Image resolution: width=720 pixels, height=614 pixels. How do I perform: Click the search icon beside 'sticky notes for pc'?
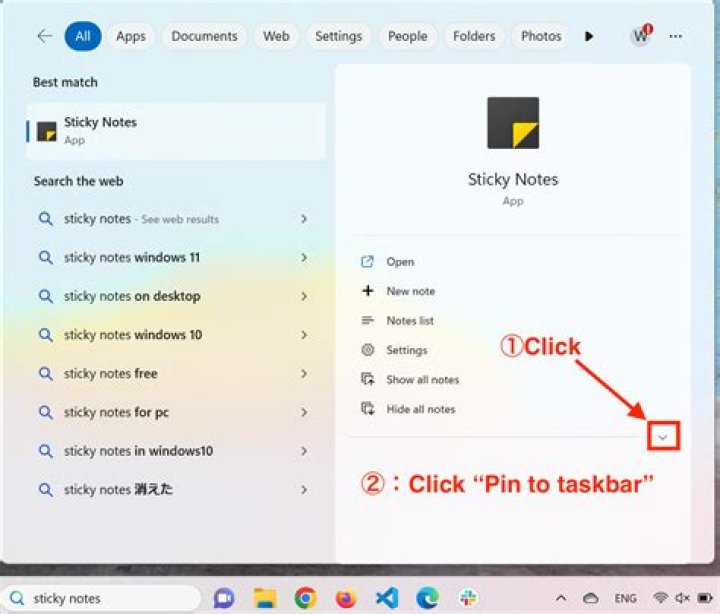[x=45, y=412]
